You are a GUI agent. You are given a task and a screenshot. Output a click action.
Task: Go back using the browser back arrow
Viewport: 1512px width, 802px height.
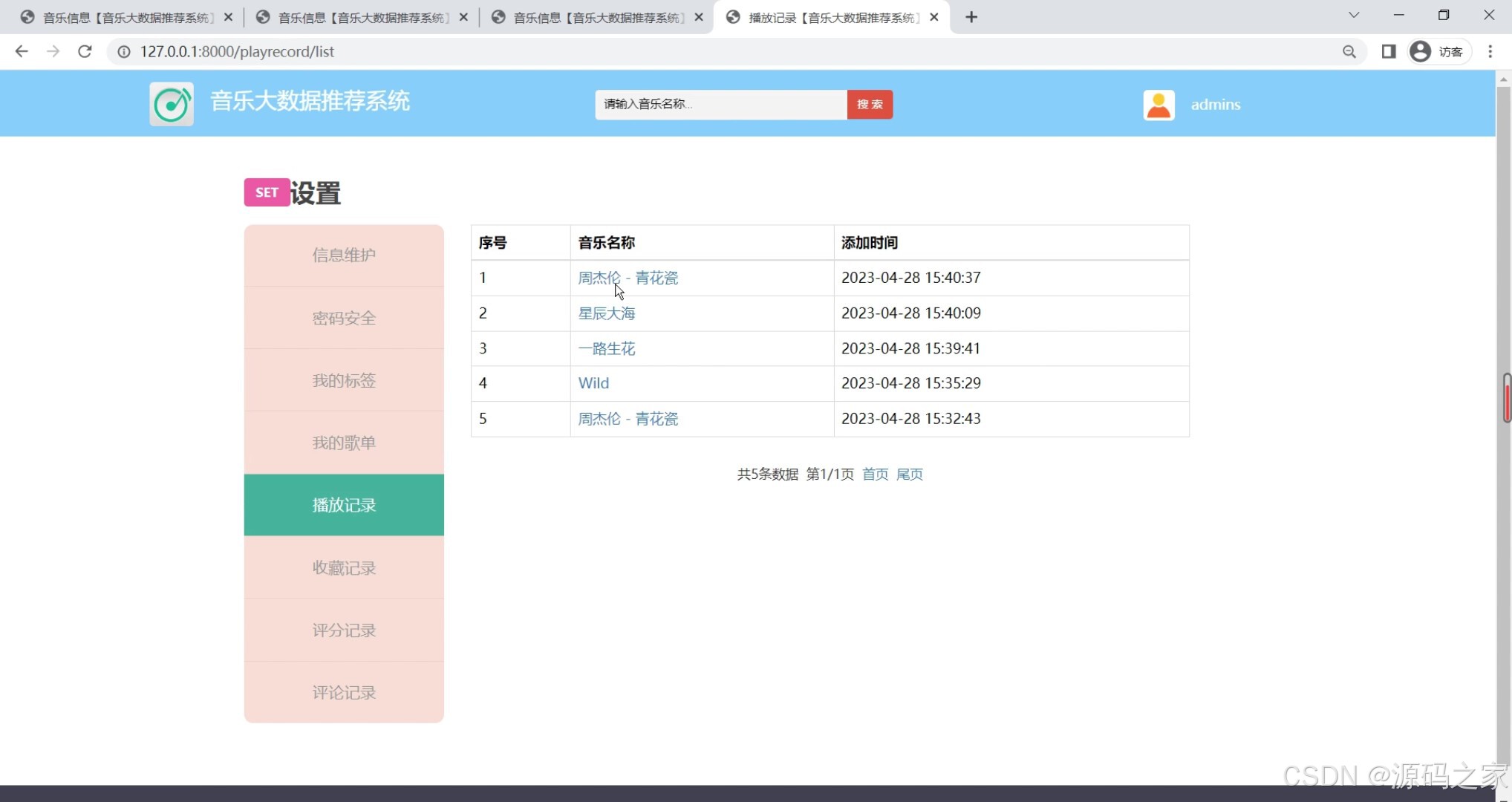pos(22,51)
